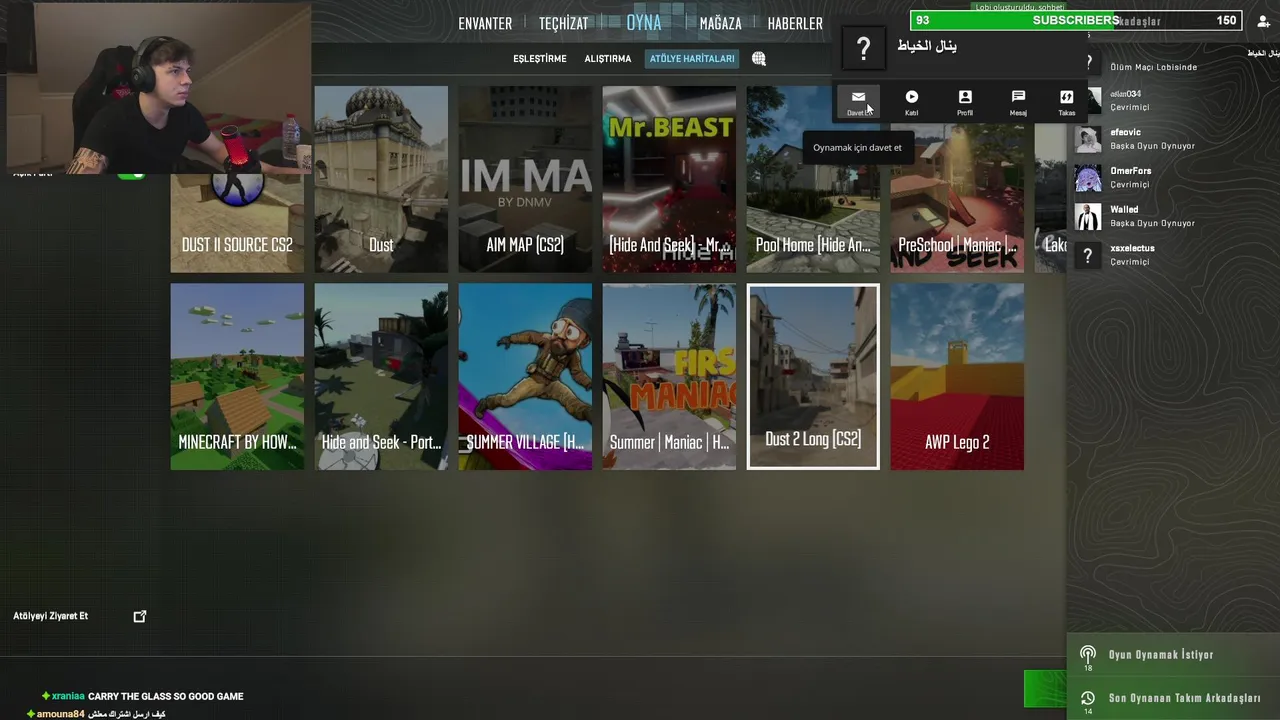
Task: Click Son Oynanan Takım Arkadaşları label
Action: tap(1184, 698)
